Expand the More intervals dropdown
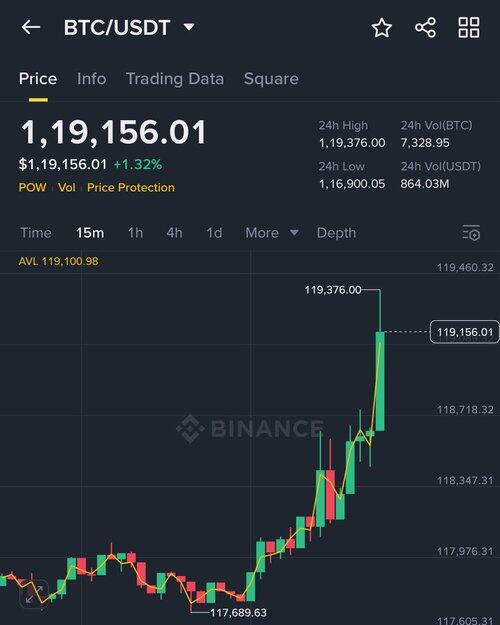Viewport: 500px width, 625px height. coord(272,233)
